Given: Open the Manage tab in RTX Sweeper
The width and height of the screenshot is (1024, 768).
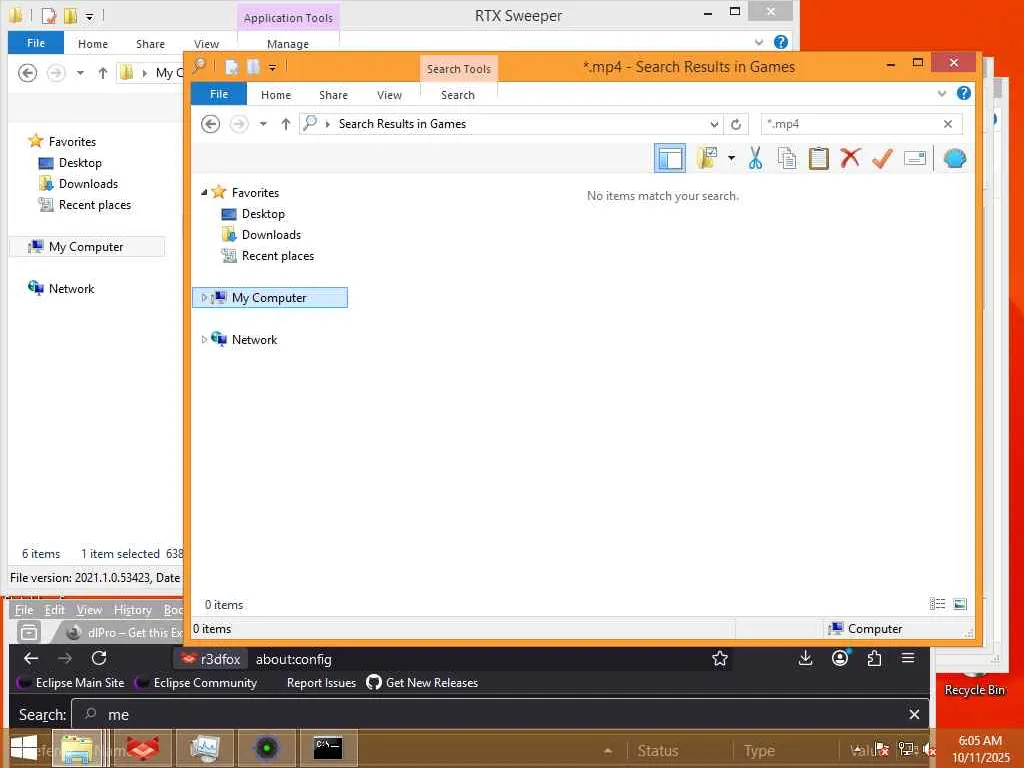Looking at the screenshot, I should click(x=288, y=44).
